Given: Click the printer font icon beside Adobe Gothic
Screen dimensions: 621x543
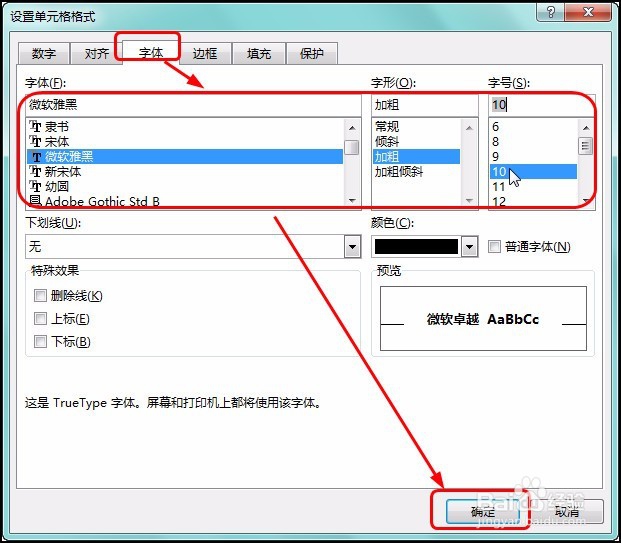Looking at the screenshot, I should [35, 201].
